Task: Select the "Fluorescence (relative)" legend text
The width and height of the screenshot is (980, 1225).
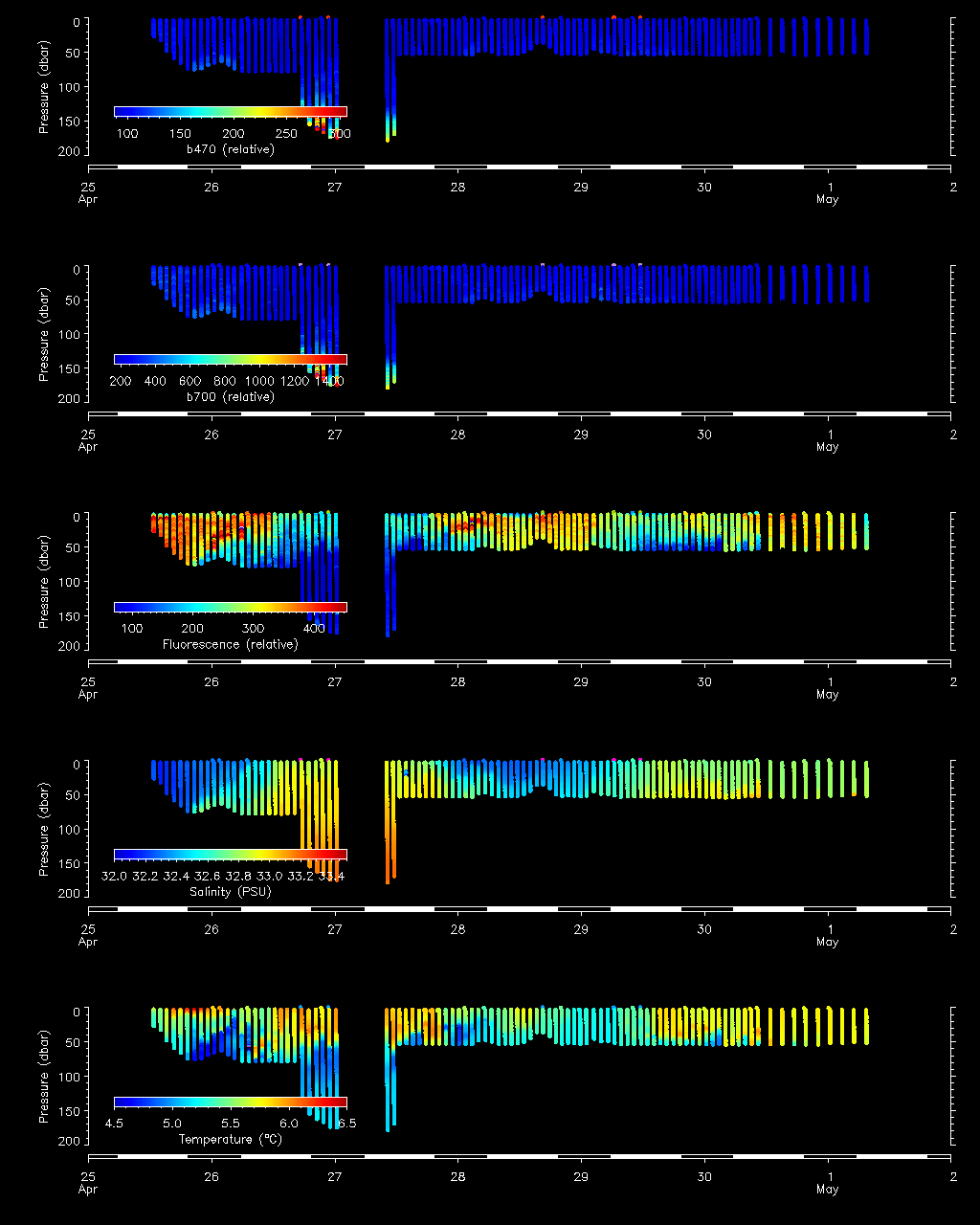Action: tap(230, 645)
